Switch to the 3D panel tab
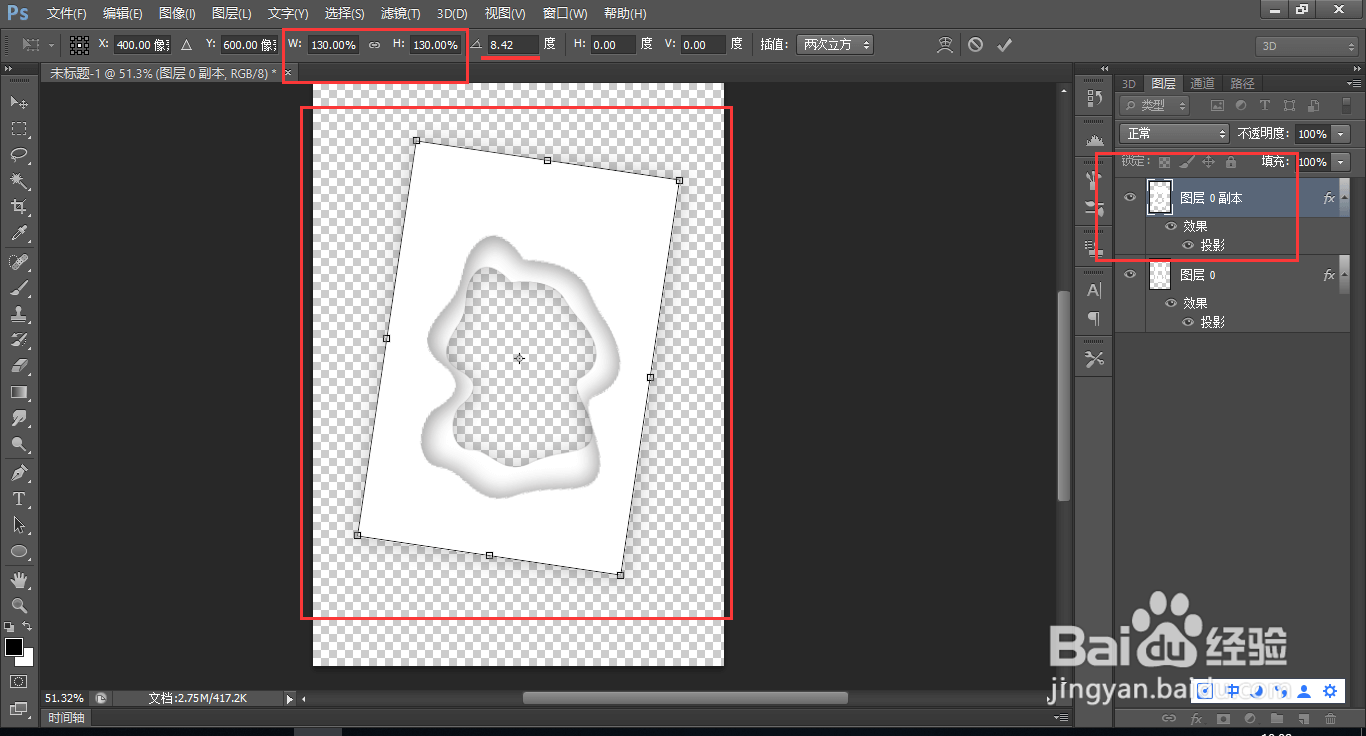 coord(1129,83)
